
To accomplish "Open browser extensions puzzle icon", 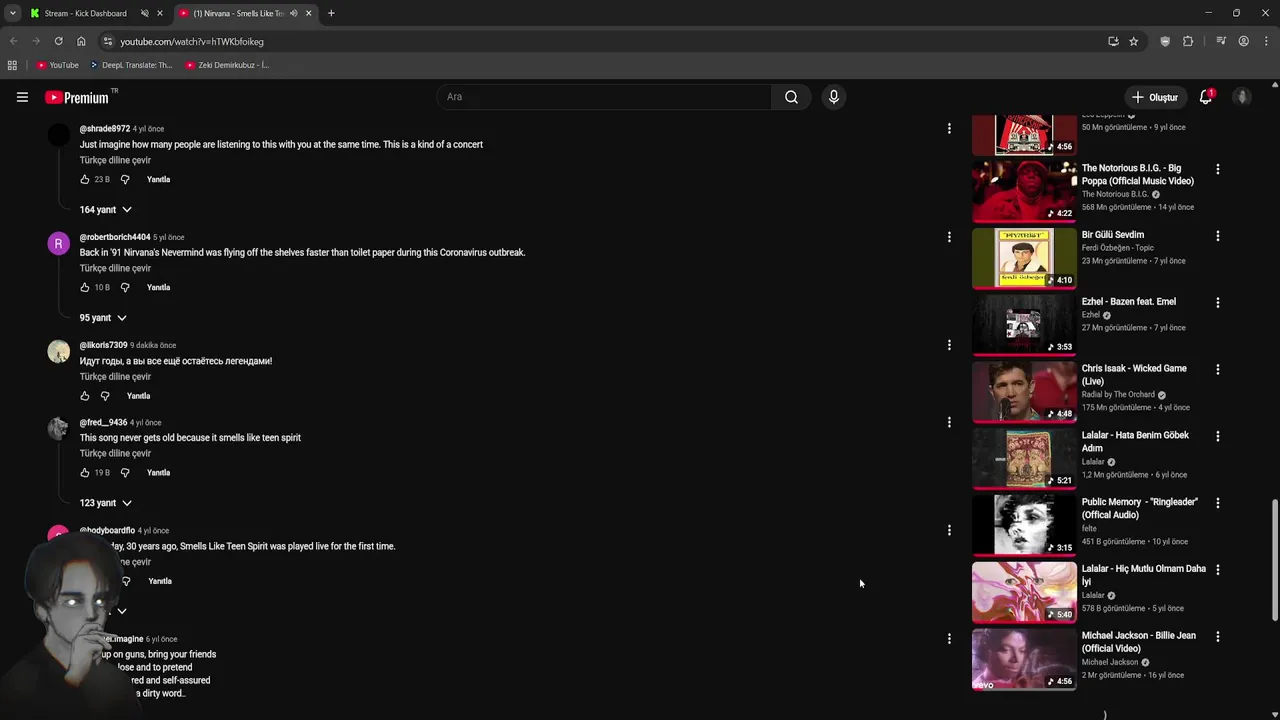I will [x=1188, y=41].
